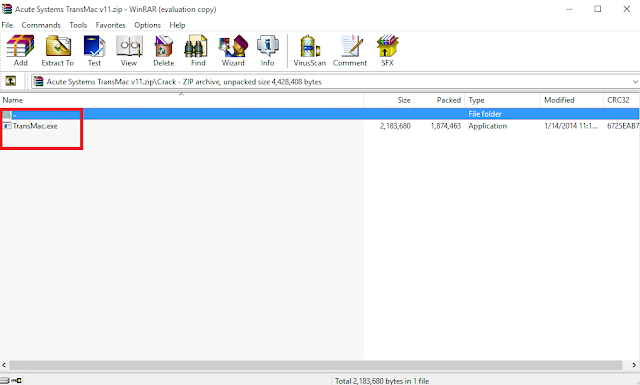Image resolution: width=640 pixels, height=385 pixels.
Task: Click the Delete toolbar icon
Action: 164,50
